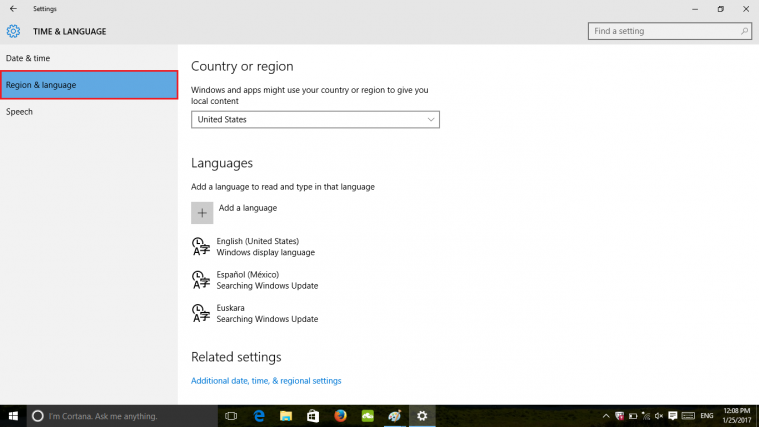The image size is (759, 427).
Task: Click the Country or region heading
Action: coord(242,66)
